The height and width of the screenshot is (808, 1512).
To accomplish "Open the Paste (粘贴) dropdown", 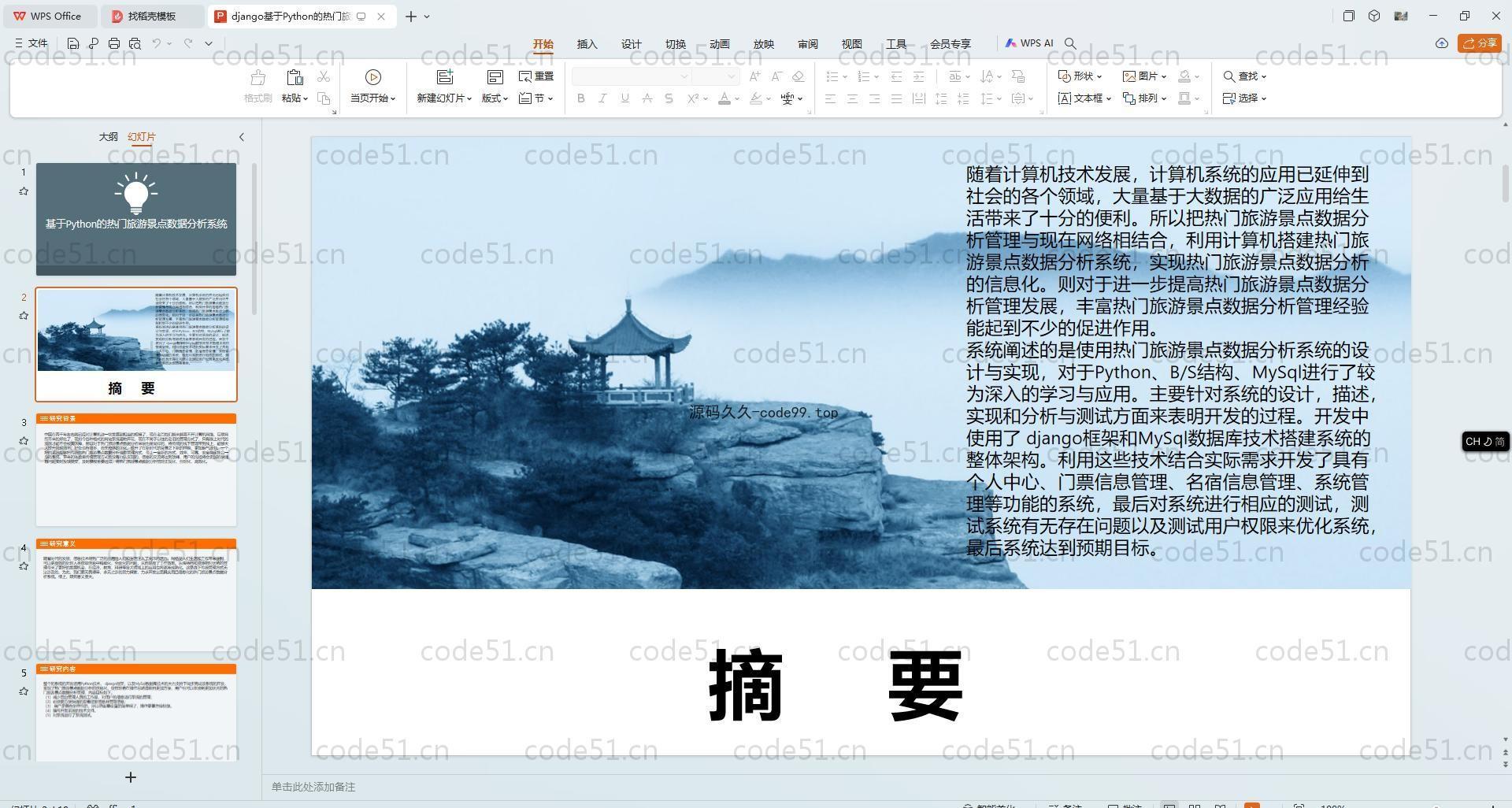I will (295, 98).
